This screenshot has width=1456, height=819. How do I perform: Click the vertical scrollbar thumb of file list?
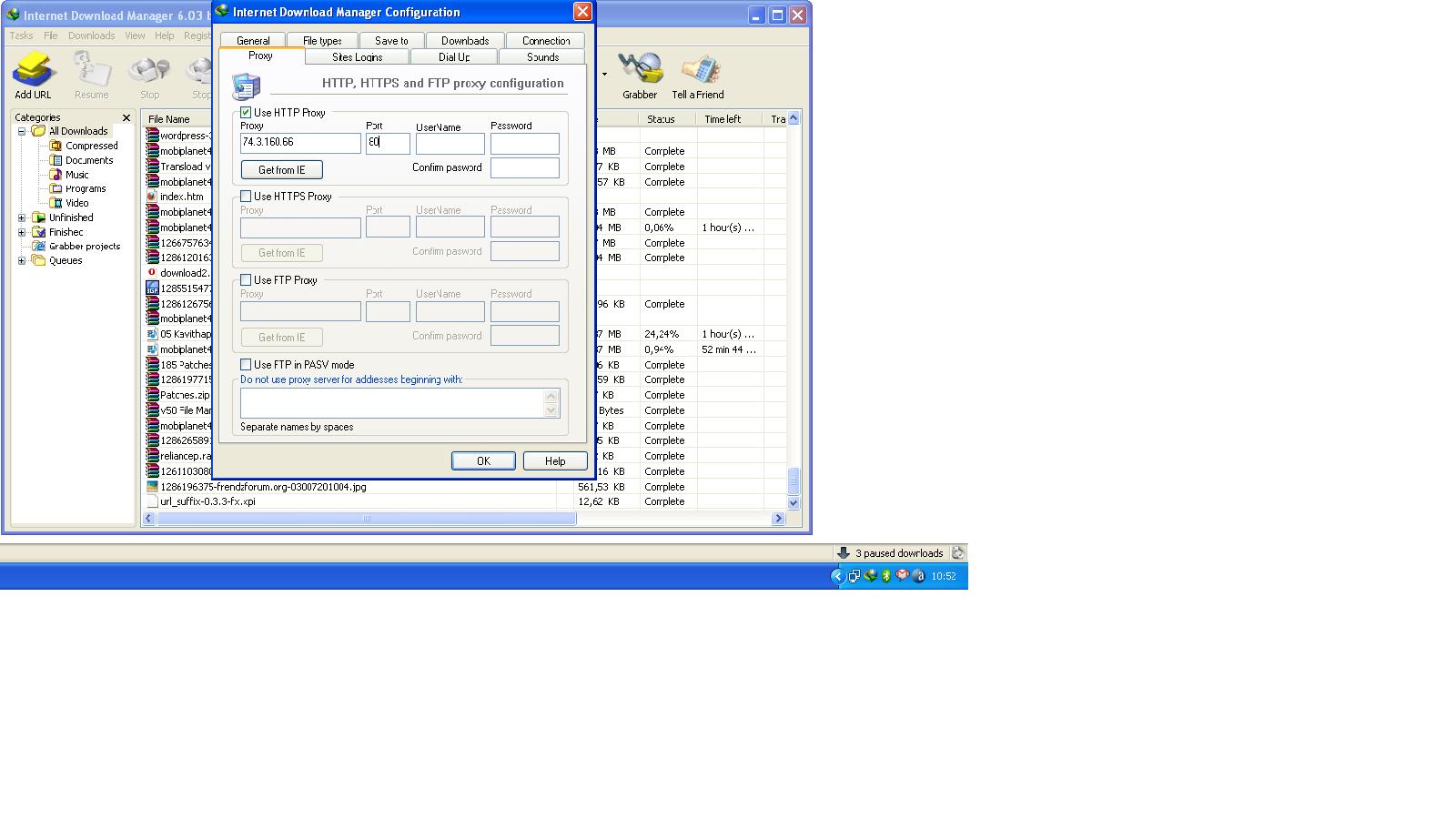(793, 480)
